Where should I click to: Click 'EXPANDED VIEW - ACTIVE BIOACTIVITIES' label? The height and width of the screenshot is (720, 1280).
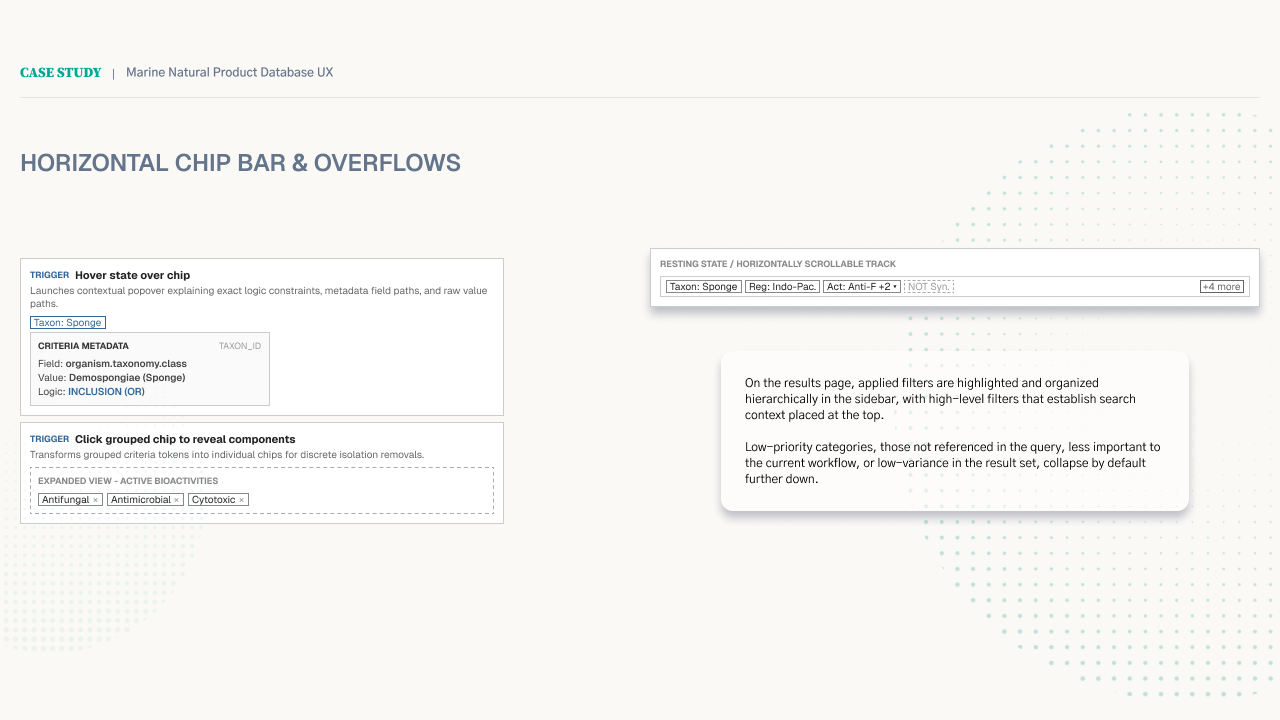point(128,481)
